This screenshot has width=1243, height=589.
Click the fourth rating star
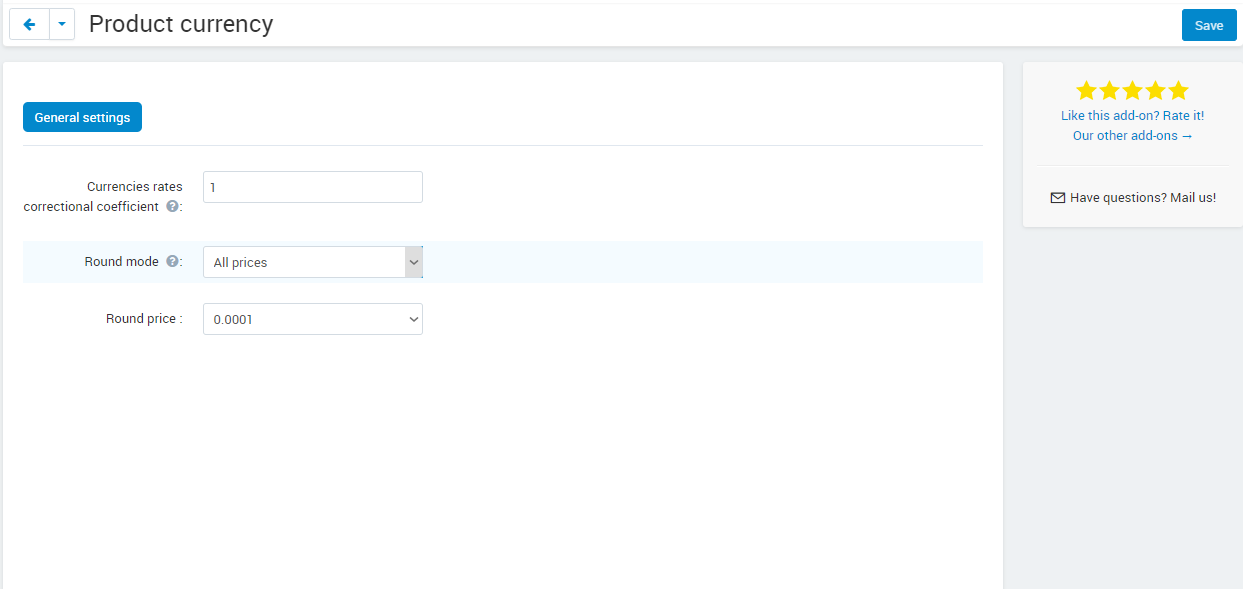pos(1155,91)
